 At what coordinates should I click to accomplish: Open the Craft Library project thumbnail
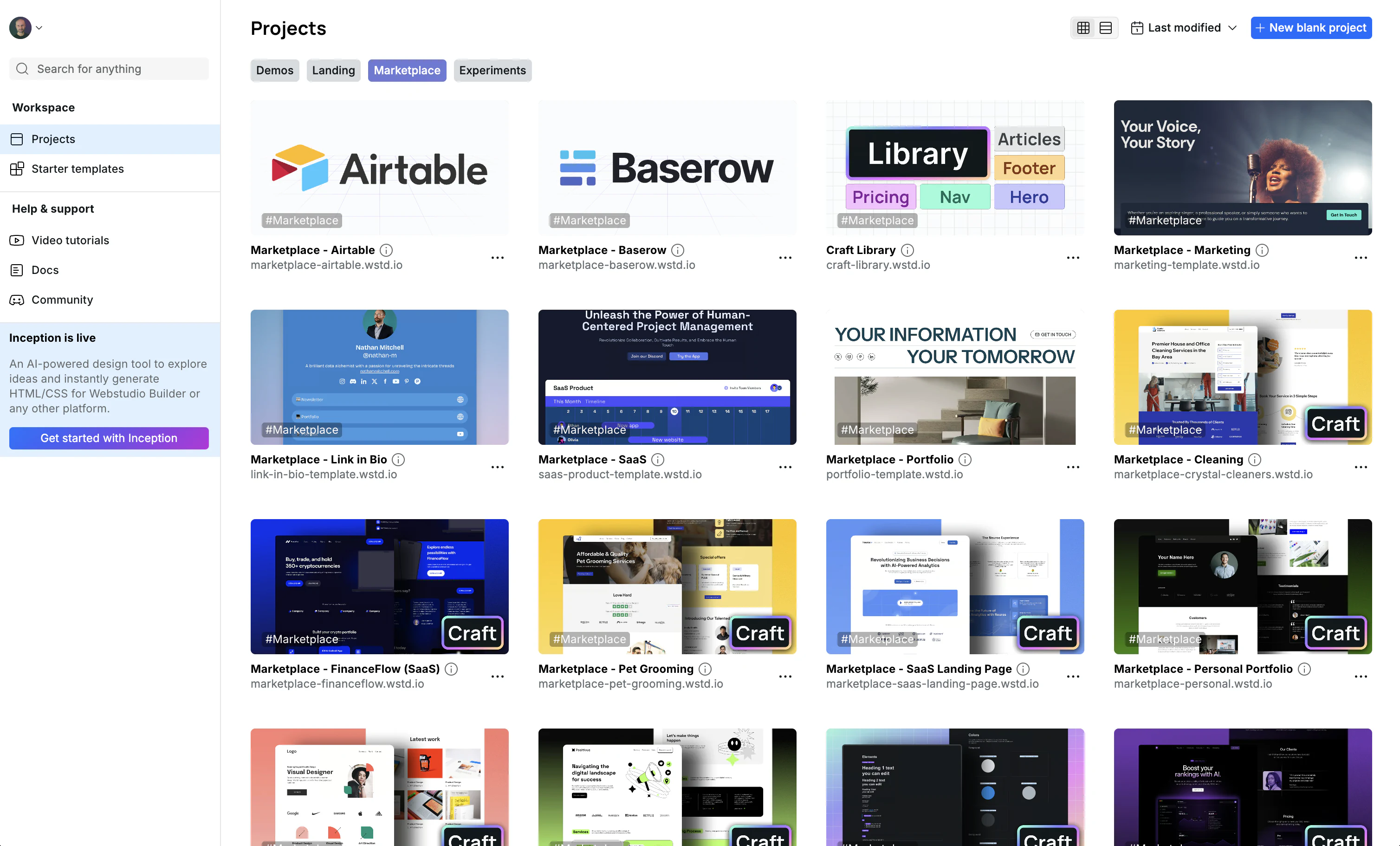(955, 168)
